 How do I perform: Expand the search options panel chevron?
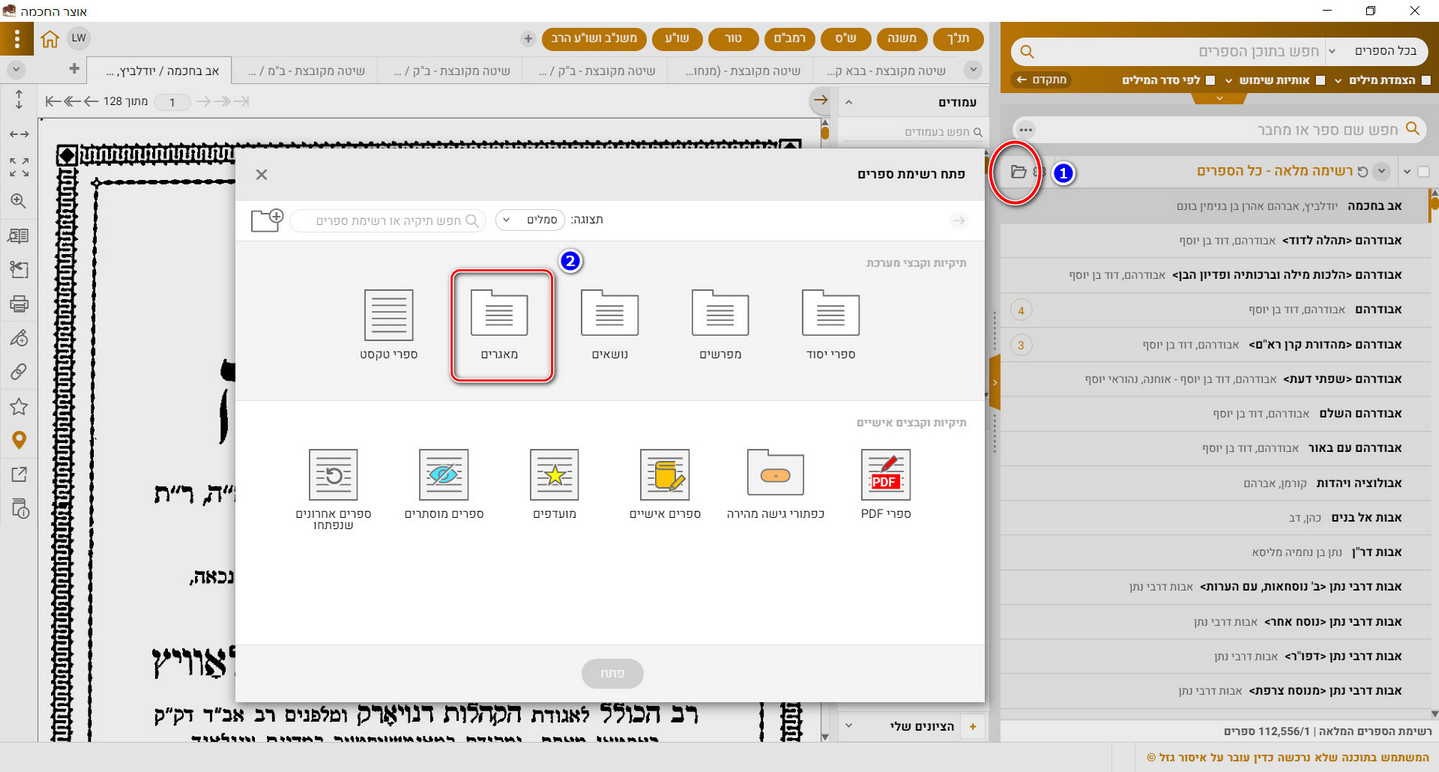point(1219,98)
